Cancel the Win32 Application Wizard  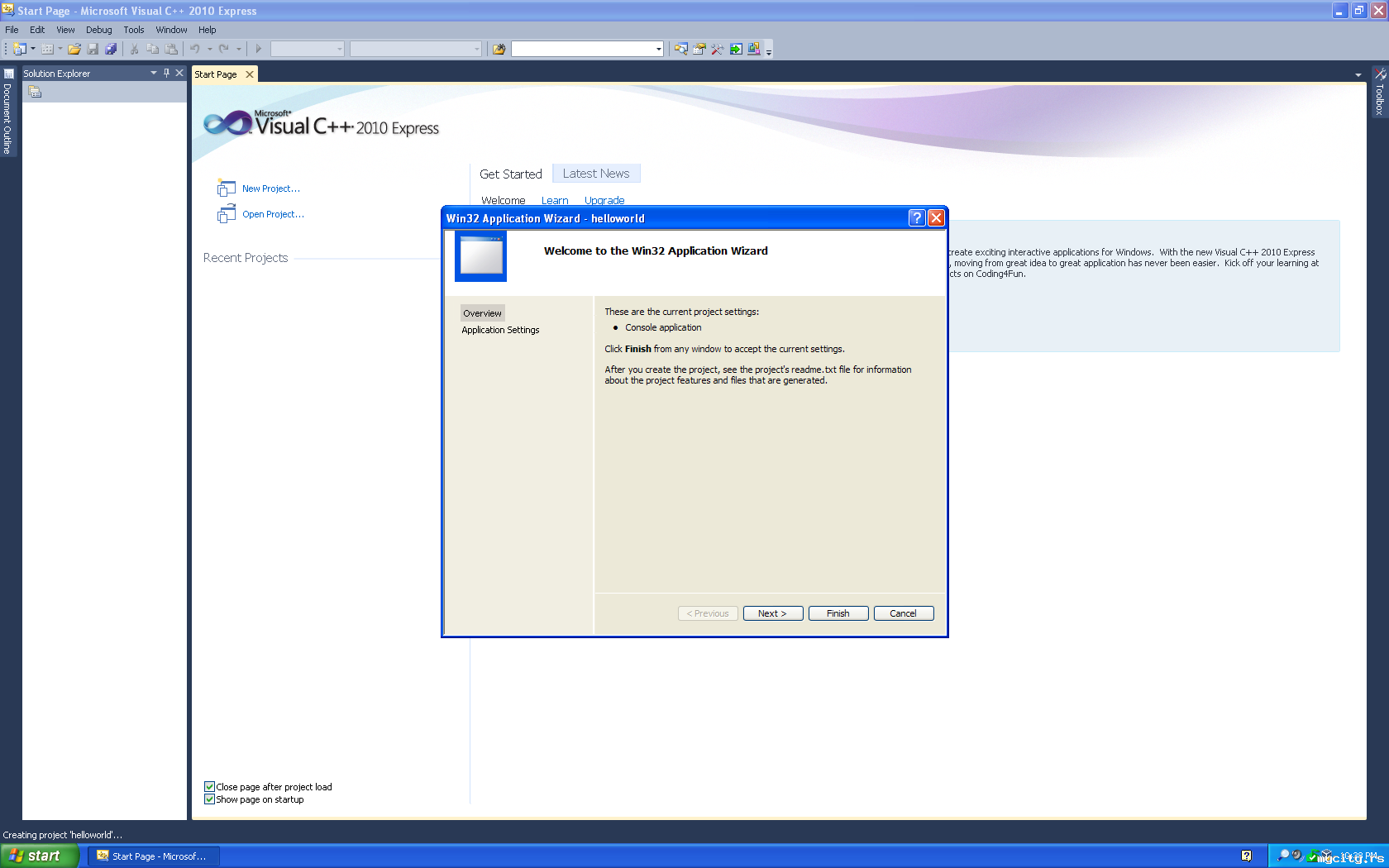pos(904,613)
